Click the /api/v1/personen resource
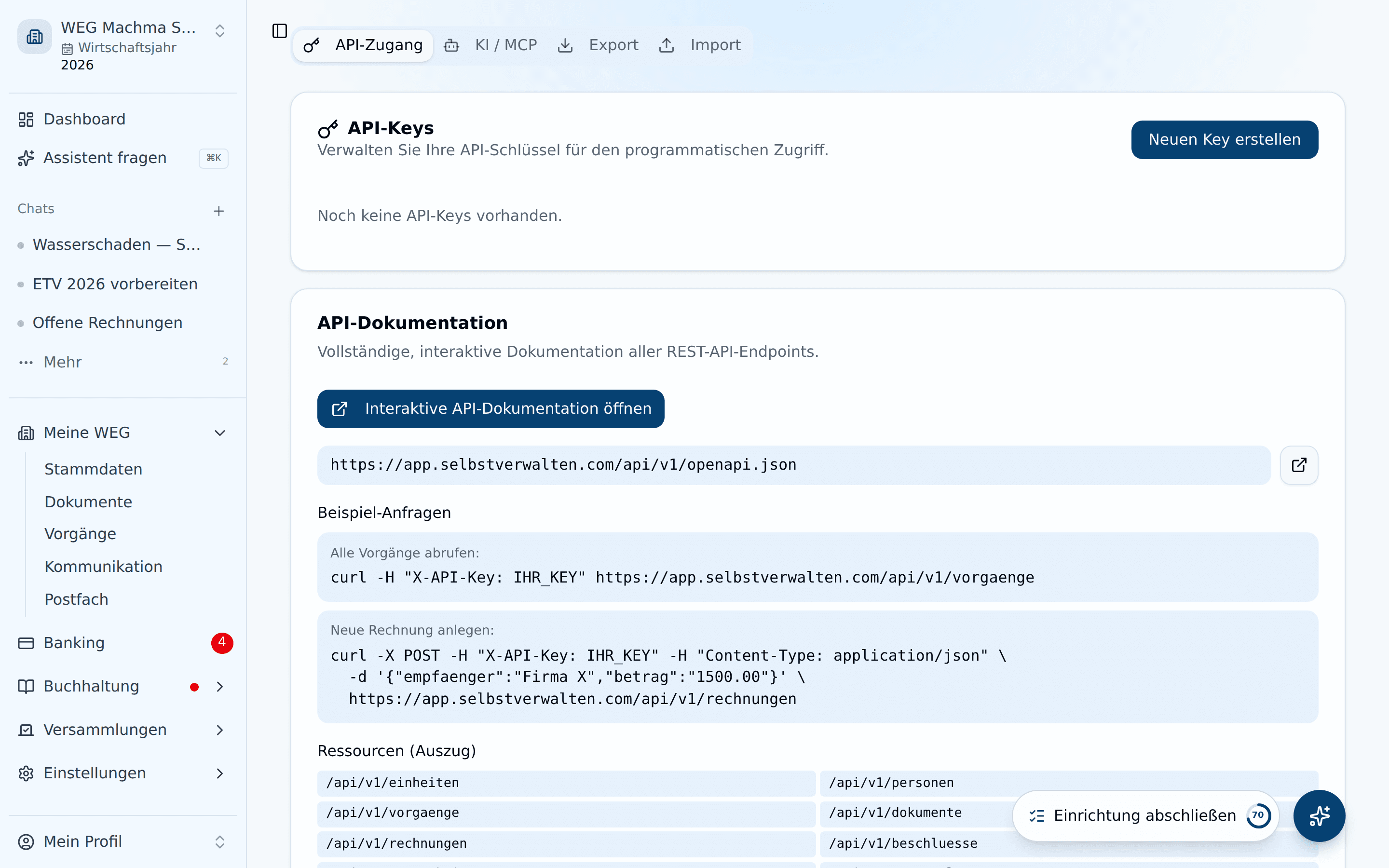This screenshot has height=868, width=1389. (x=1069, y=783)
